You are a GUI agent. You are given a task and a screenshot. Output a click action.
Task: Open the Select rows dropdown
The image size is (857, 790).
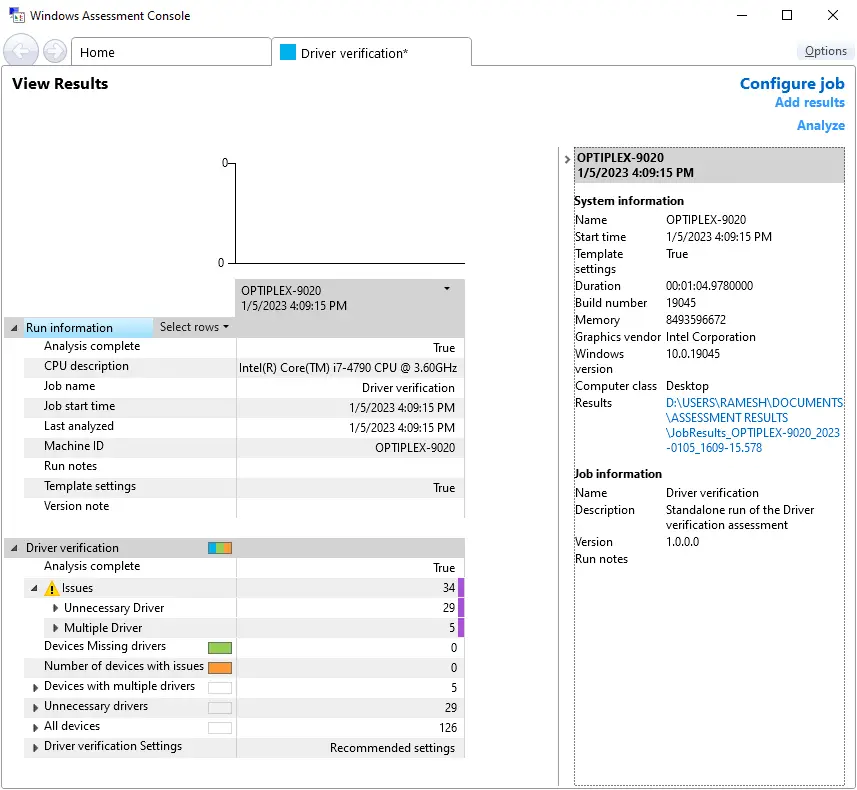[x=194, y=327]
